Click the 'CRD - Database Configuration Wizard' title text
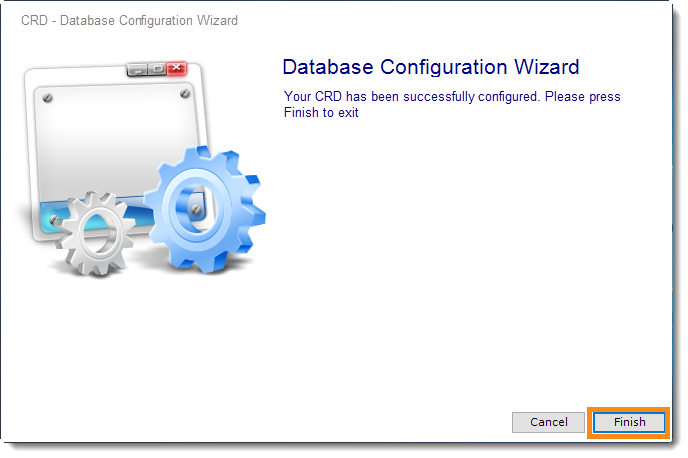This screenshot has height=458, width=688. point(129,21)
